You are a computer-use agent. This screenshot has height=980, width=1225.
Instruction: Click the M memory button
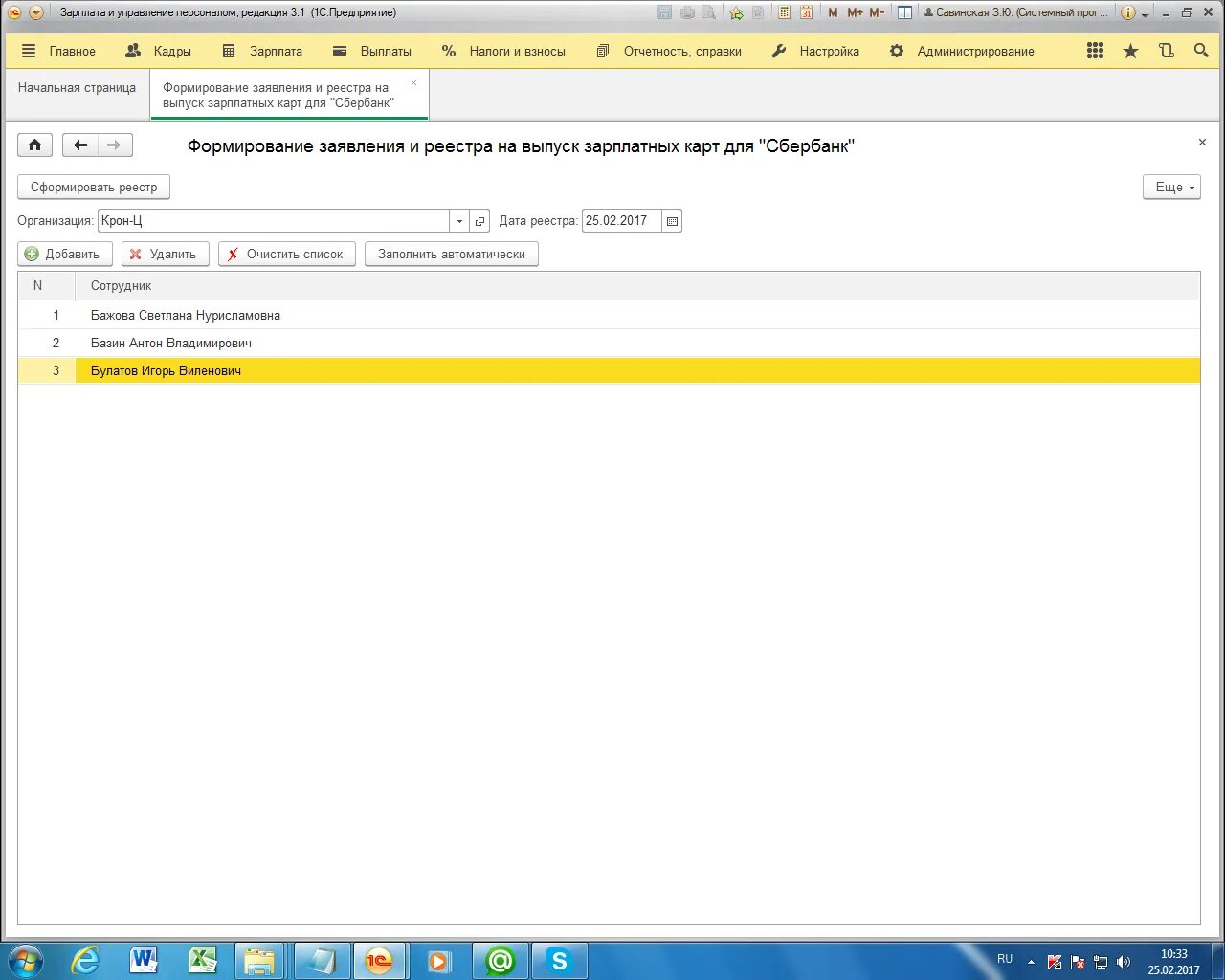pos(833,12)
